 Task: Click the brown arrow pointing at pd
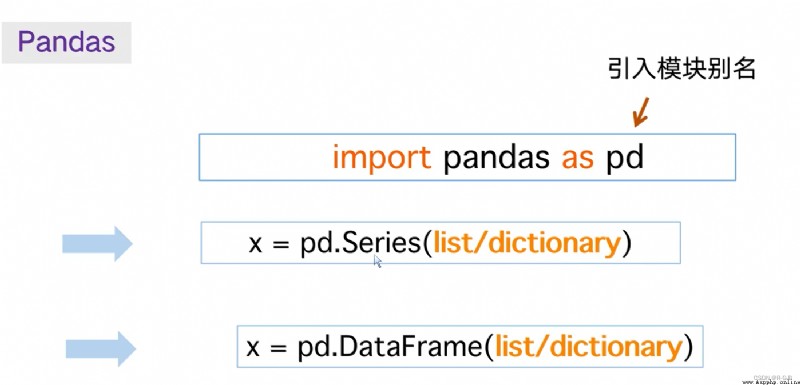(x=640, y=112)
